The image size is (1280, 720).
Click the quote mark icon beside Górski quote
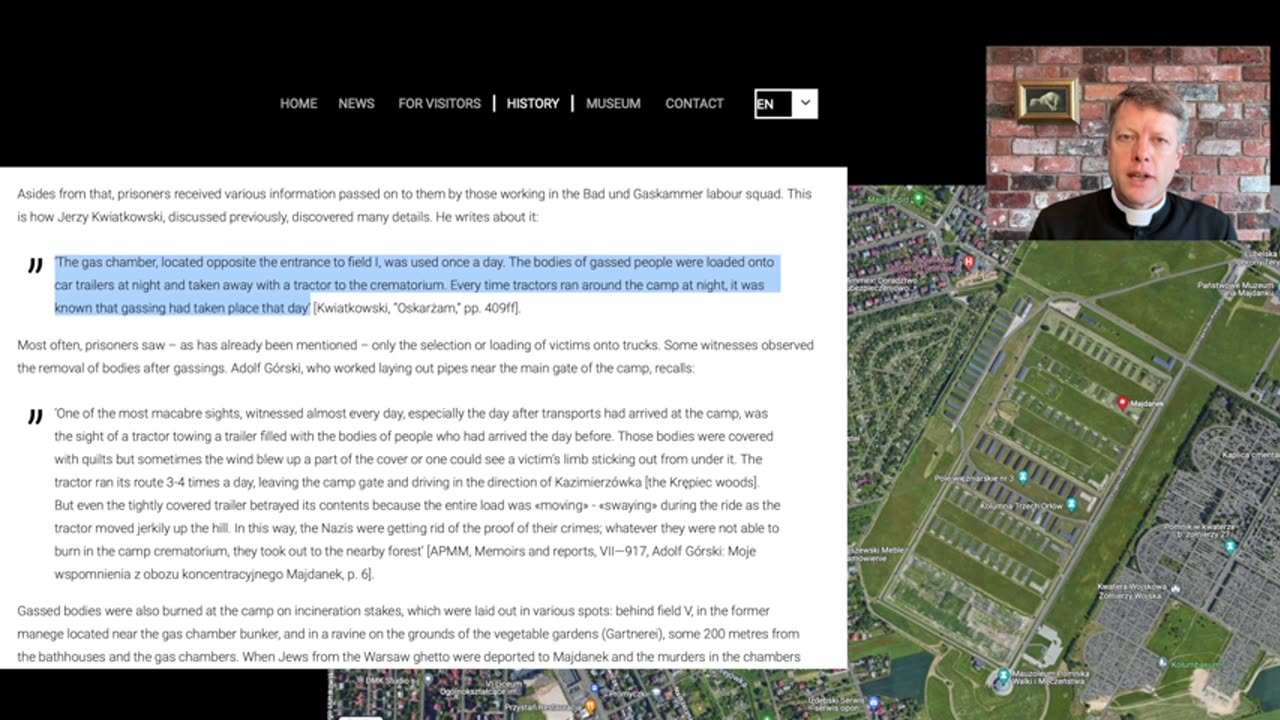35,416
